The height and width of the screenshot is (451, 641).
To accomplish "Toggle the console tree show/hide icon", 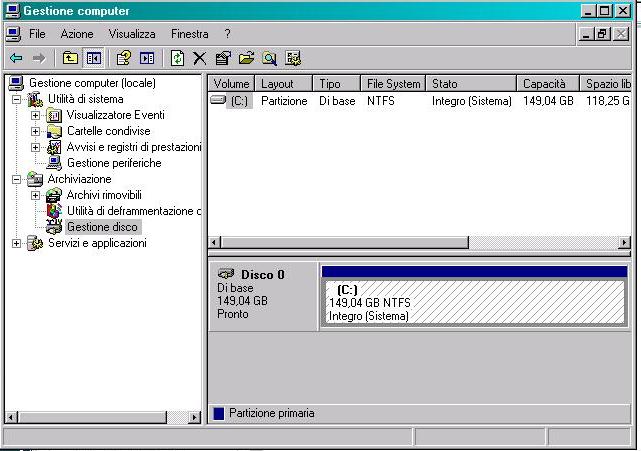I will pyautogui.click(x=93, y=58).
